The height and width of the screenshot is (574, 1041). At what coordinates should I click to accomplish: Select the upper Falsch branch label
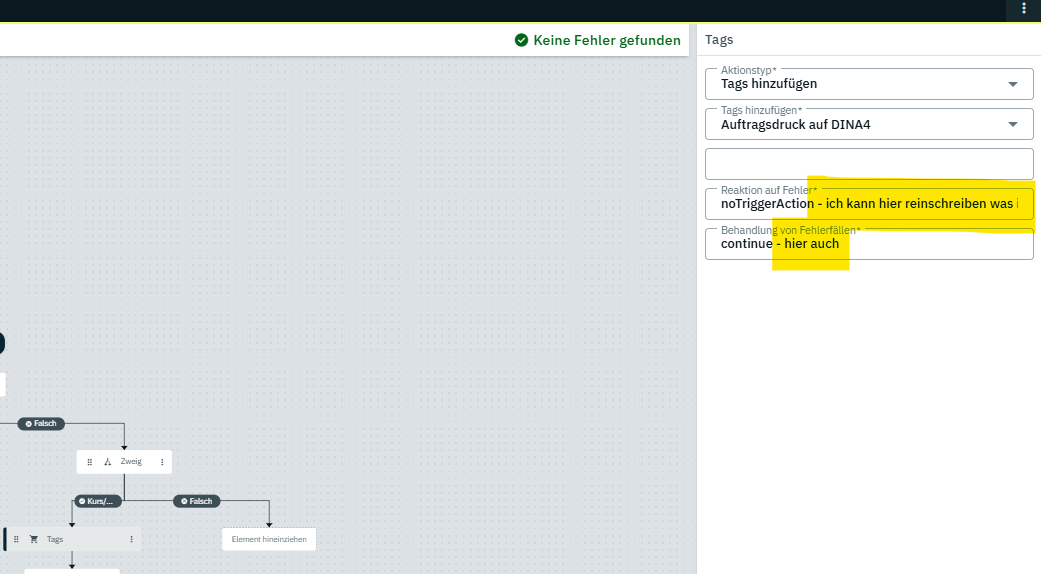41,424
